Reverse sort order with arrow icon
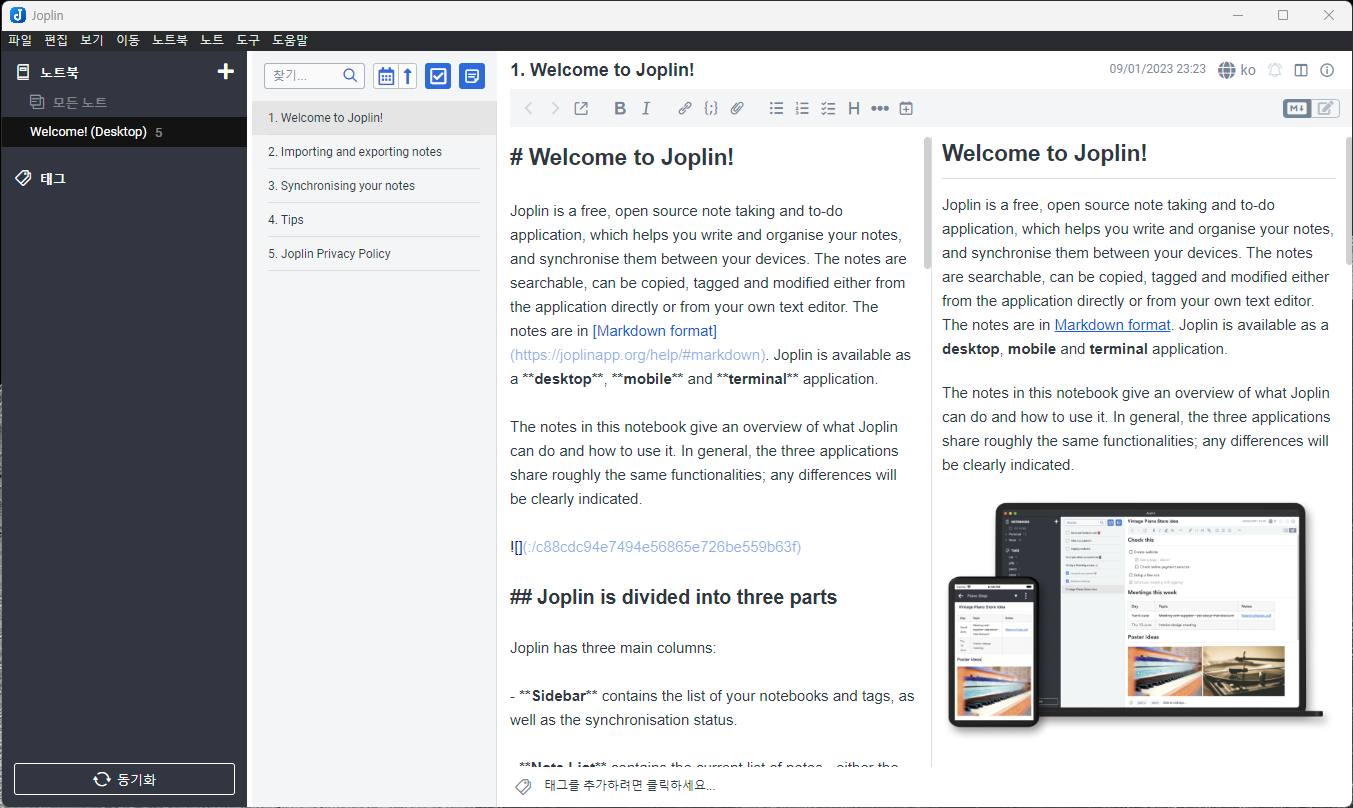Image resolution: width=1353 pixels, height=808 pixels. pyautogui.click(x=408, y=76)
